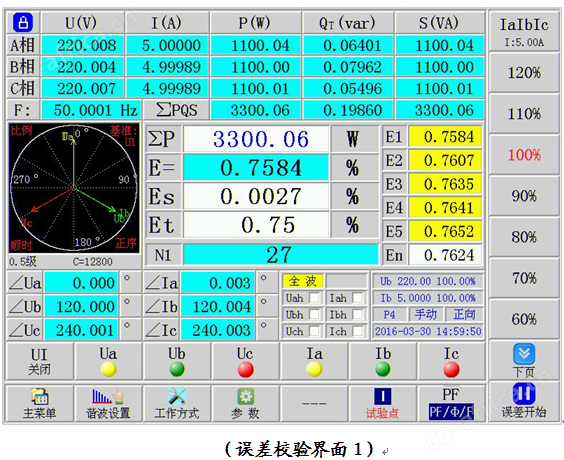Toggle the Ua yellow indicator output
This screenshot has height=460, width=564.
[108, 369]
